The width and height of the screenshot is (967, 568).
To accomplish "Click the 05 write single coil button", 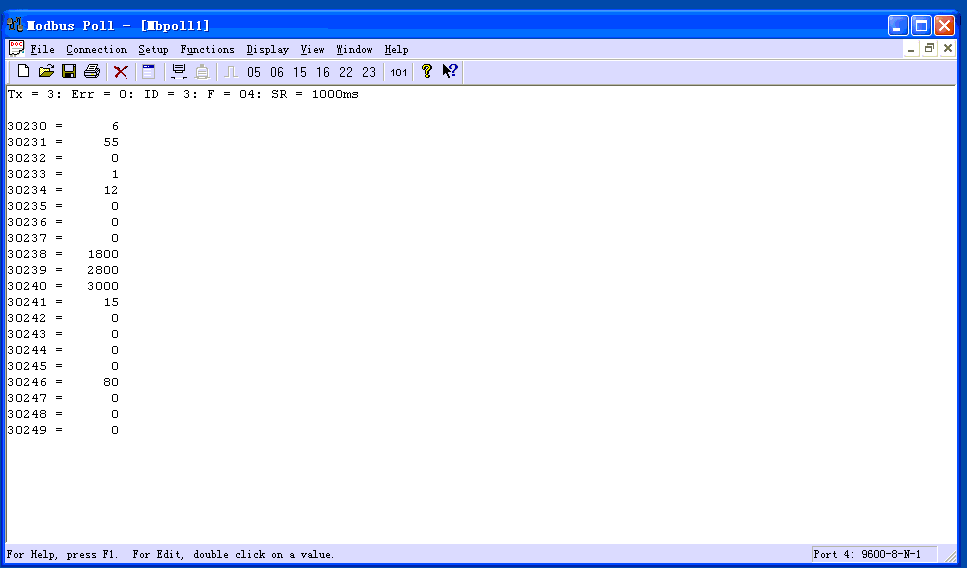I will (x=254, y=72).
